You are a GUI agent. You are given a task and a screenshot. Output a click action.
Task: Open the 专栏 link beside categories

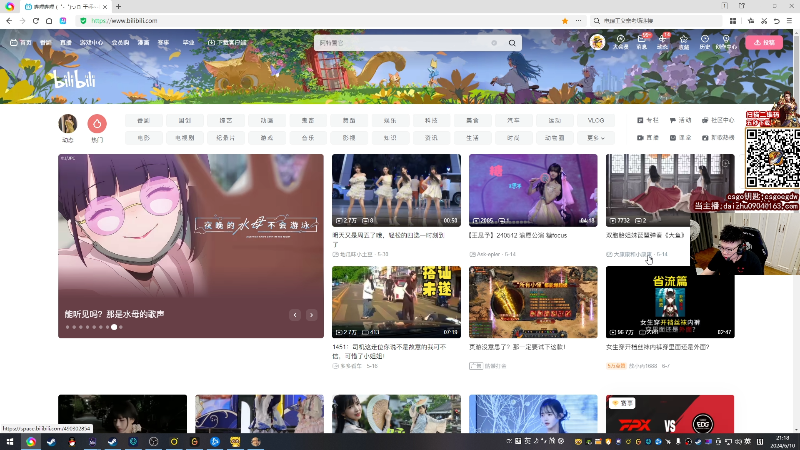648,120
